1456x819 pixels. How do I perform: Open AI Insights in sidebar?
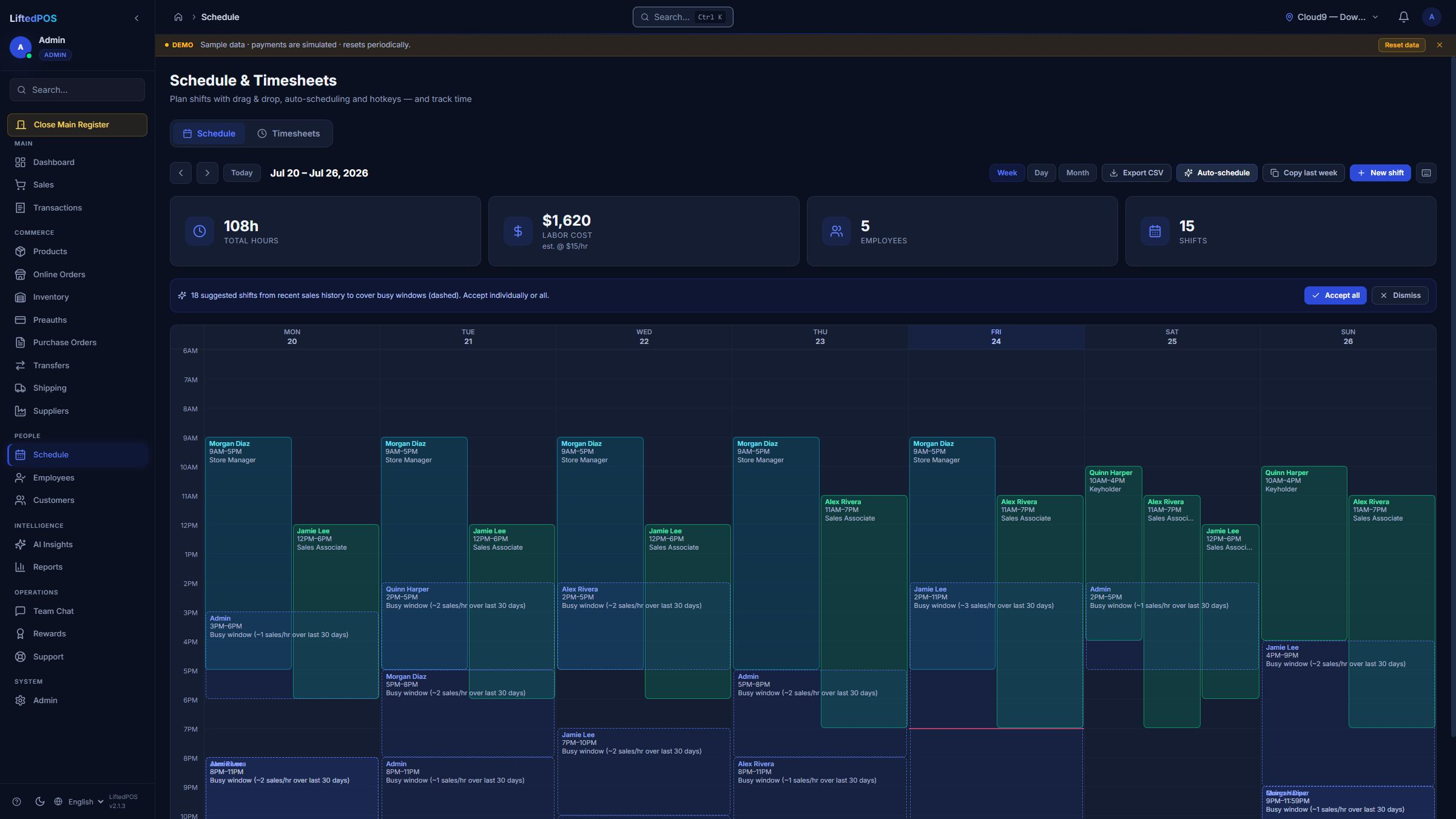pyautogui.click(x=78, y=544)
